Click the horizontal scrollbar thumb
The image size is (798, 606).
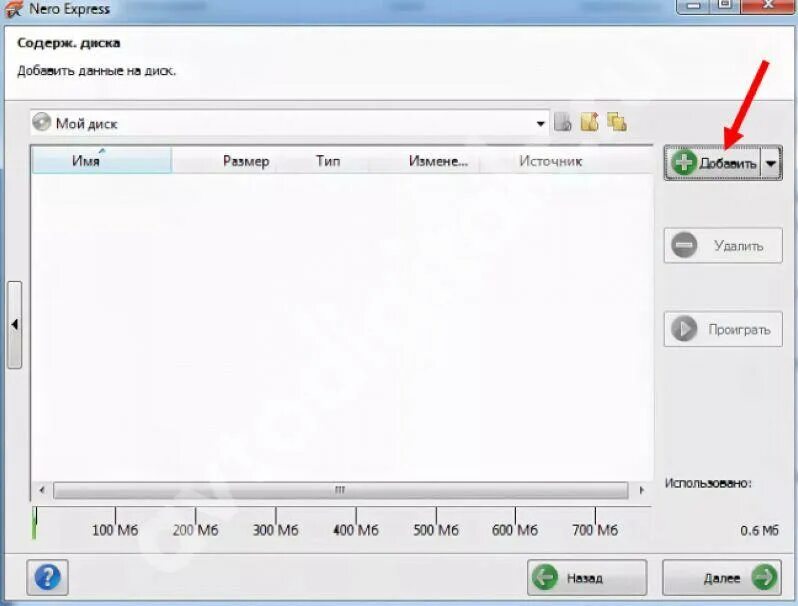[340, 490]
